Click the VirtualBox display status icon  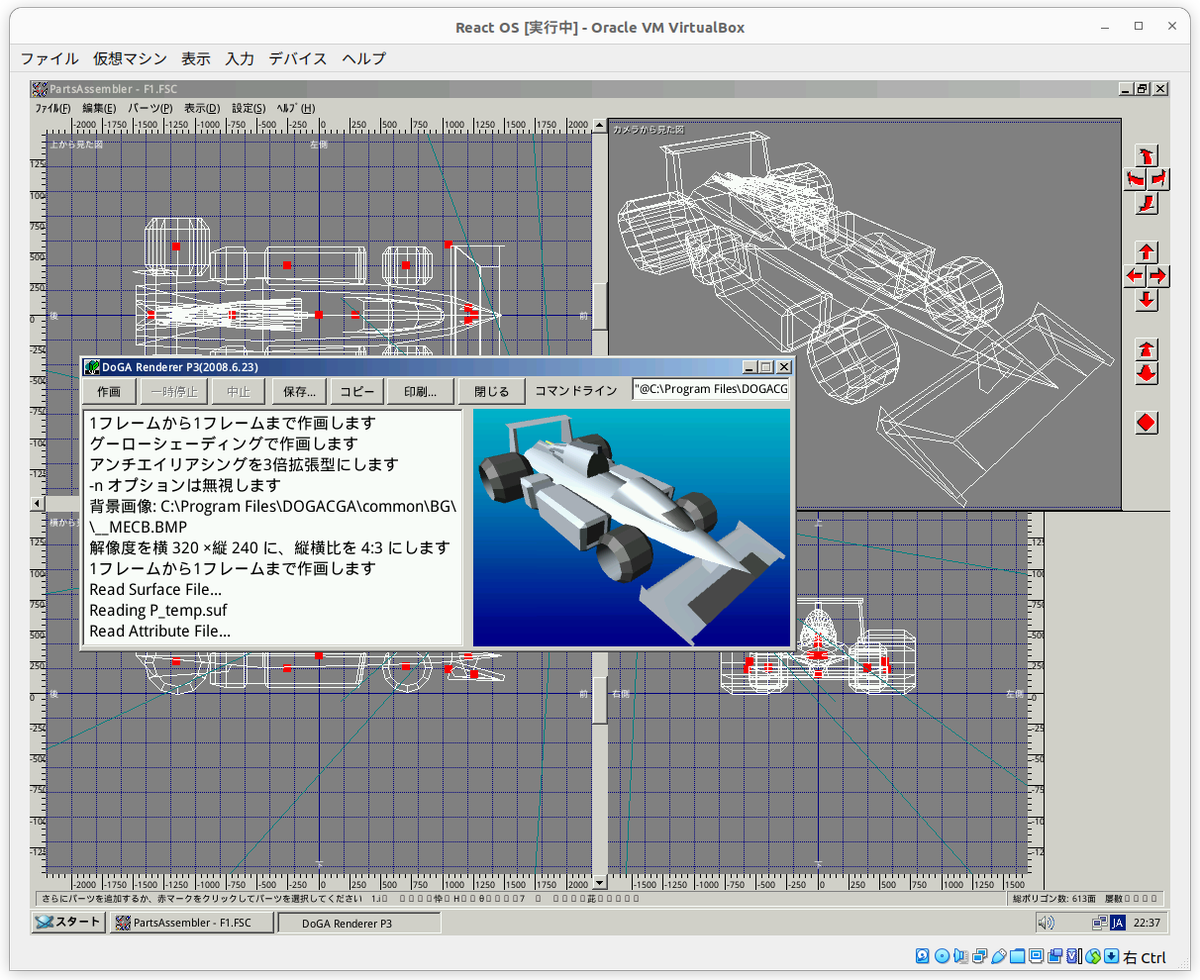1036,957
